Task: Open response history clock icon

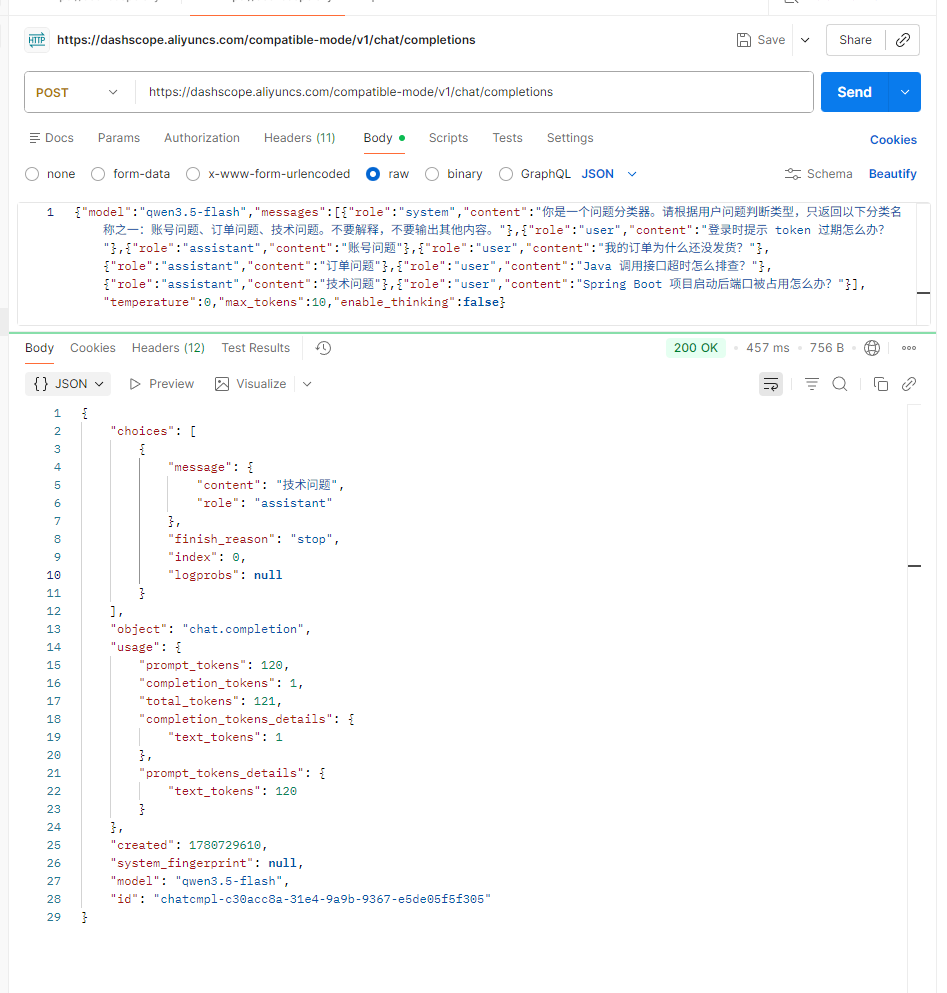Action: click(x=323, y=348)
